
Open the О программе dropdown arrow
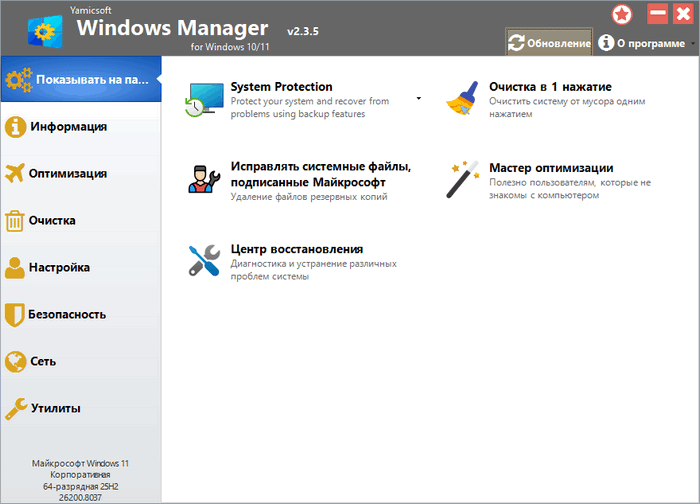point(693,44)
